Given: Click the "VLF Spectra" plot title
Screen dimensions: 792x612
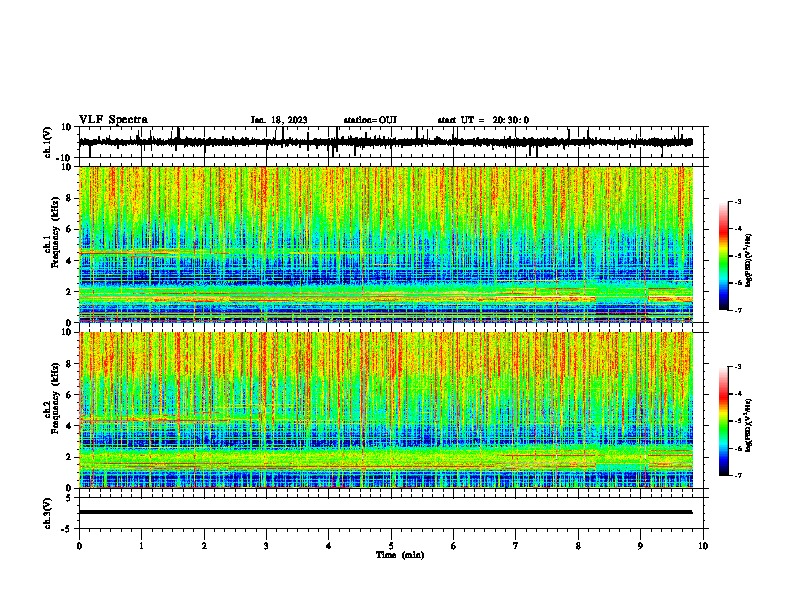Looking at the screenshot, I should click(x=113, y=120).
